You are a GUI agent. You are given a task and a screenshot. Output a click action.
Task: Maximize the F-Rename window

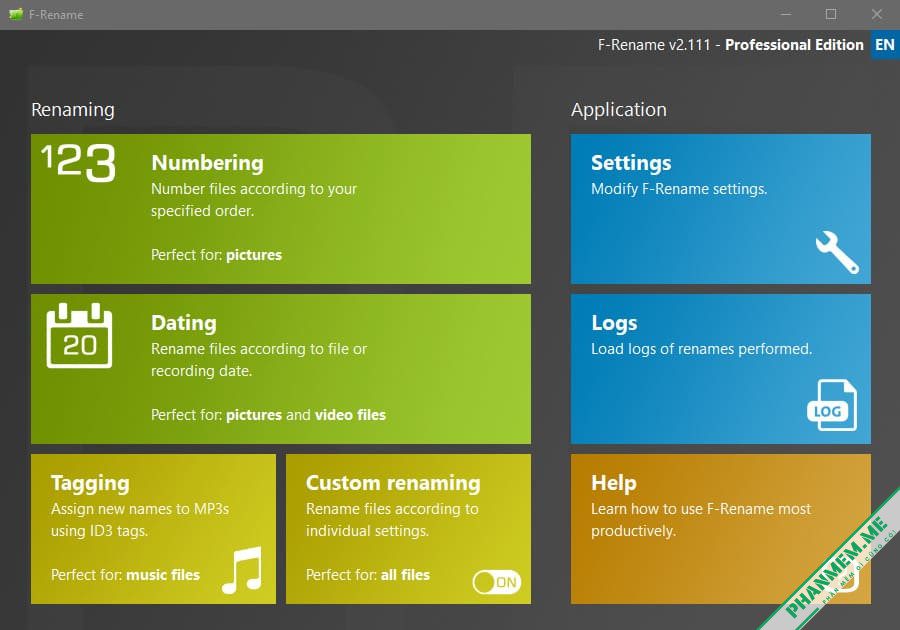click(x=831, y=14)
